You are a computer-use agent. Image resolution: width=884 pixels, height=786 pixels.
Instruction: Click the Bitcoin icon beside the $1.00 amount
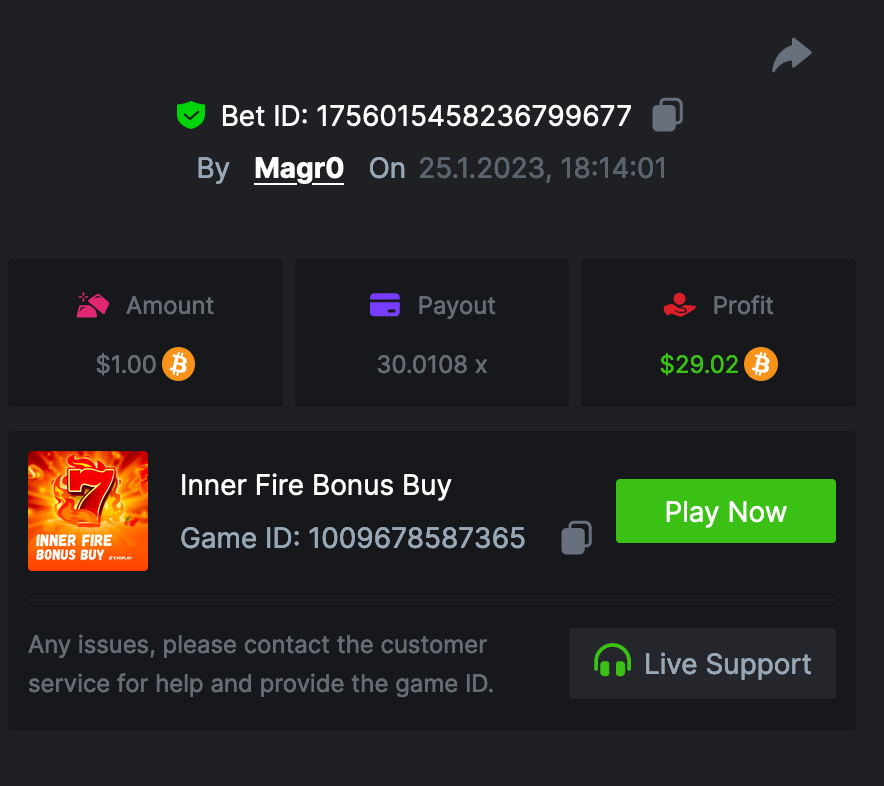[x=179, y=364]
